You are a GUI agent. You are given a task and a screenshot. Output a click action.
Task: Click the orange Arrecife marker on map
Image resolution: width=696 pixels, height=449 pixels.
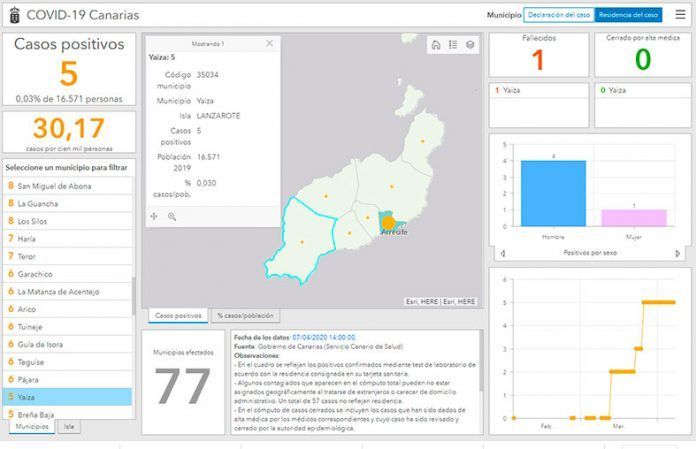point(388,222)
